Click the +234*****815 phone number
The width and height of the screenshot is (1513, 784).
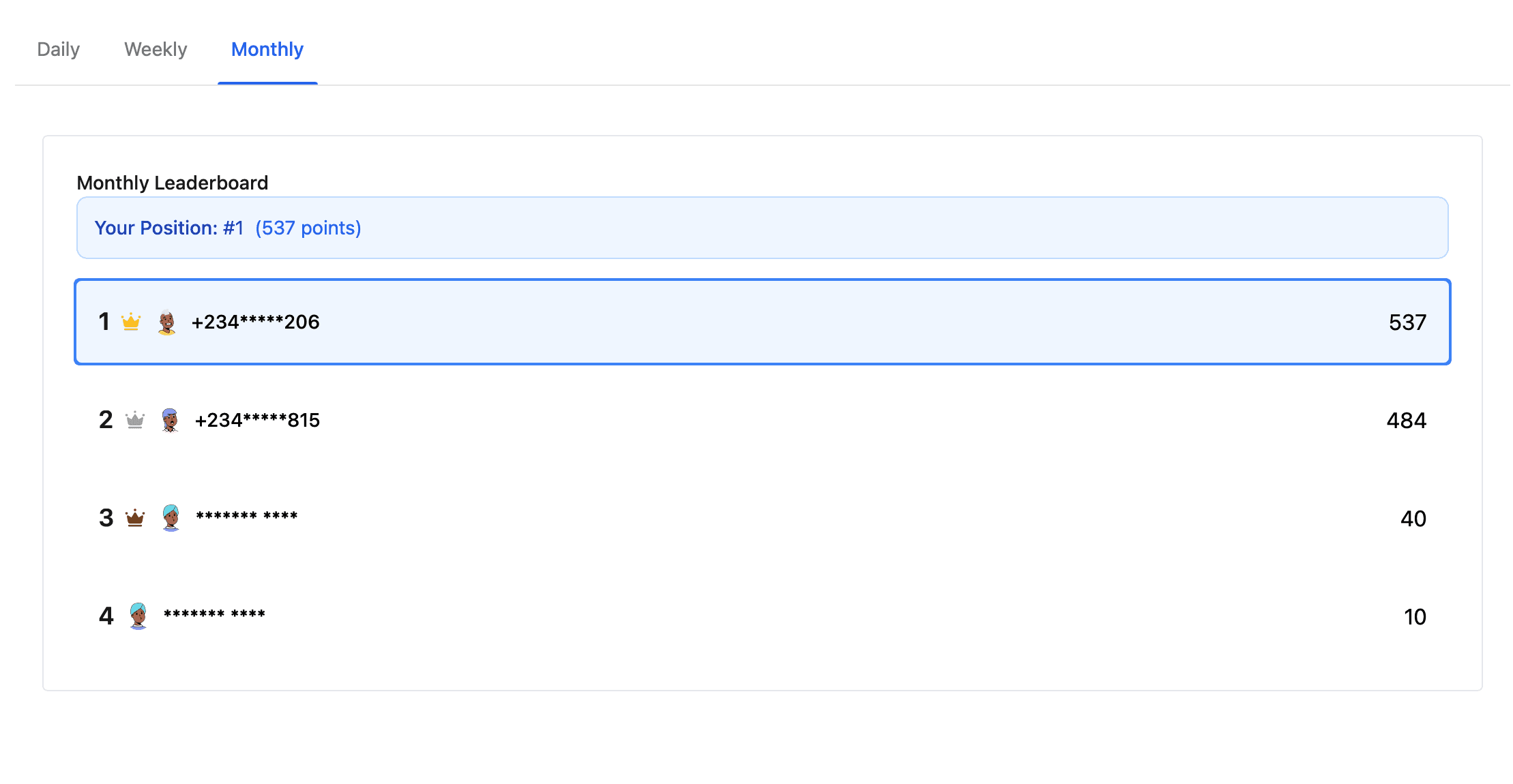click(257, 421)
